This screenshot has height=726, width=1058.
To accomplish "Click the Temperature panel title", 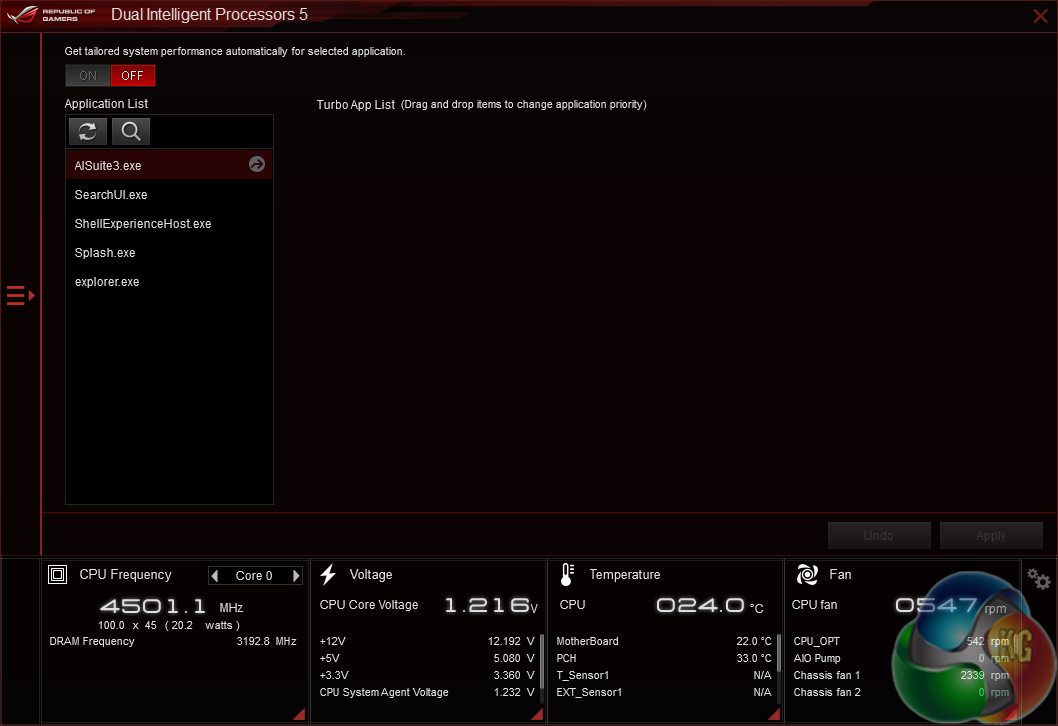I will (625, 574).
